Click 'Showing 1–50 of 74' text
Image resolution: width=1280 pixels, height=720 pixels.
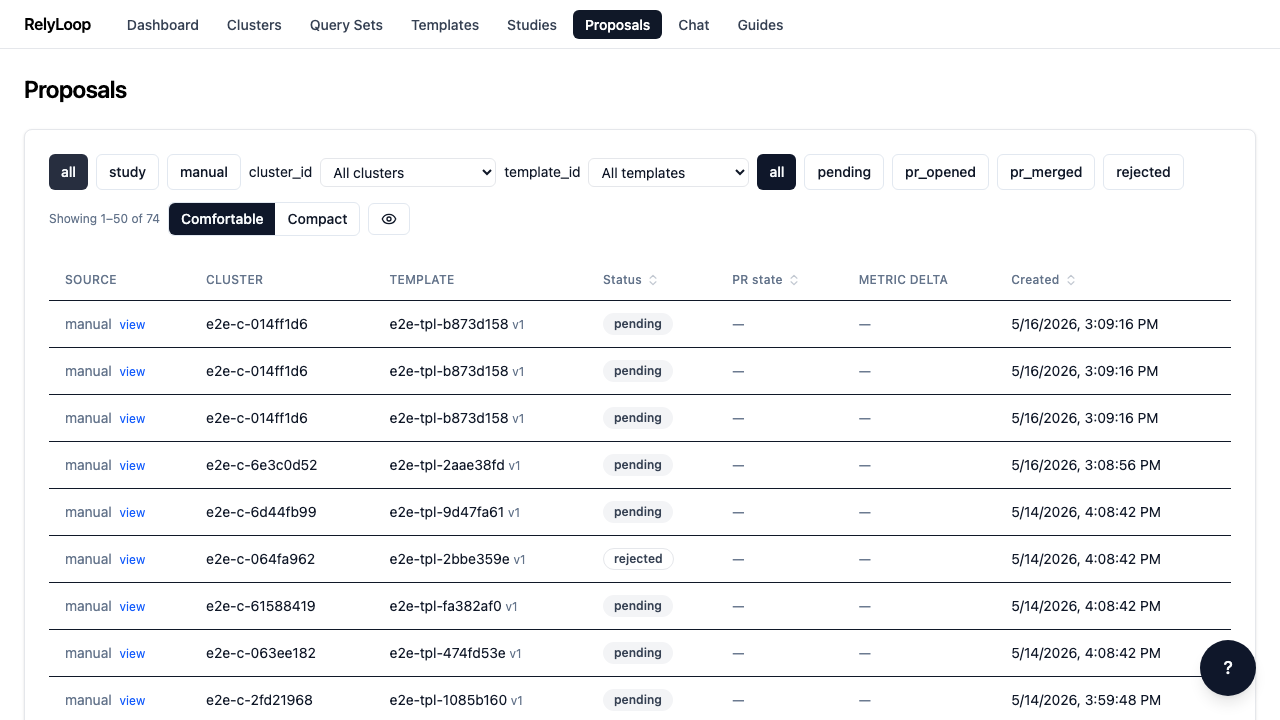tap(104, 219)
